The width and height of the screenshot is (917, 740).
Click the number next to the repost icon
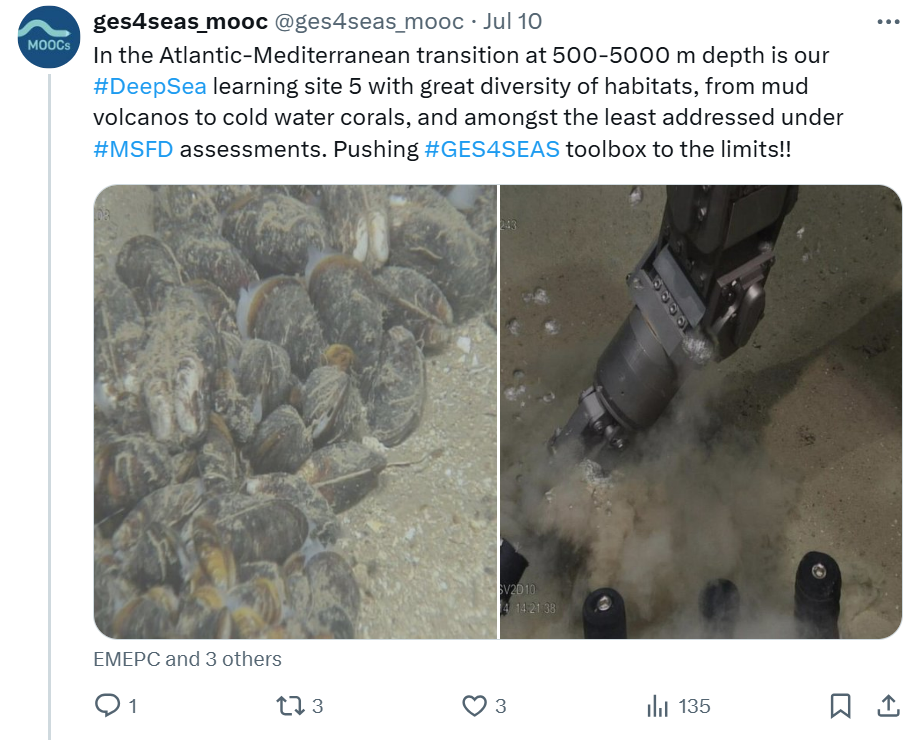tap(318, 706)
